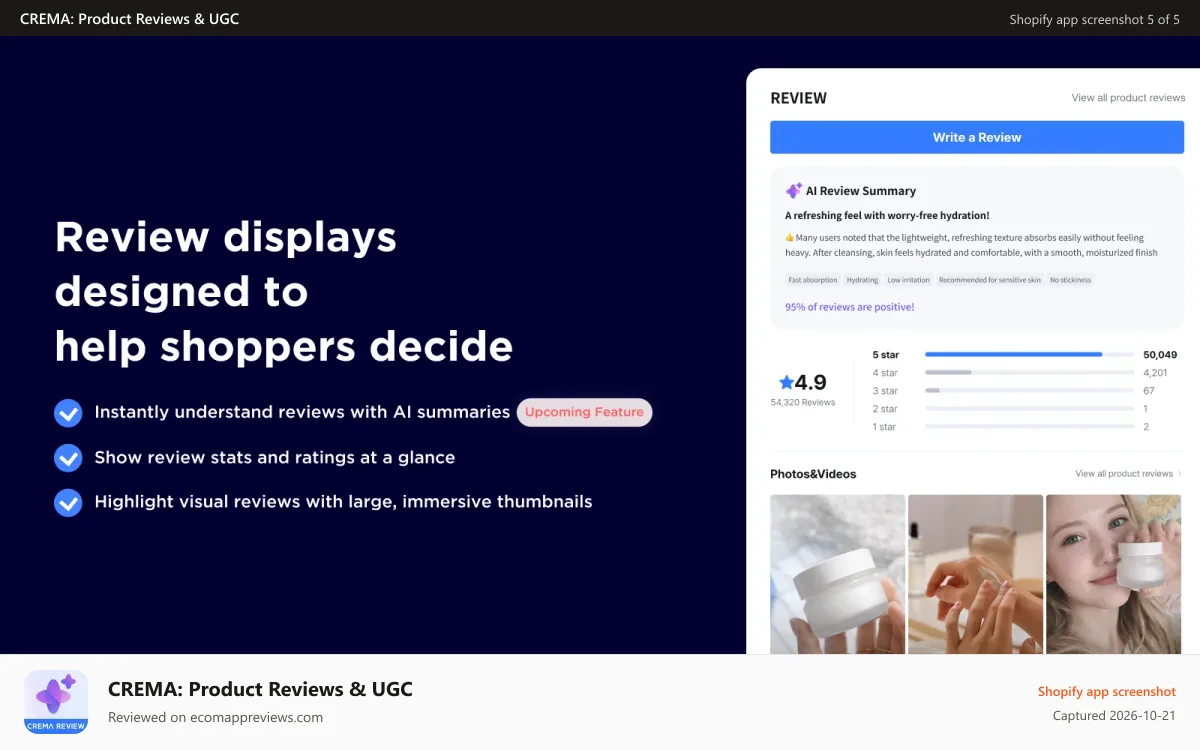The image size is (1200, 750).
Task: Open View all product reviews beside Photos&Videos
Action: point(1124,474)
